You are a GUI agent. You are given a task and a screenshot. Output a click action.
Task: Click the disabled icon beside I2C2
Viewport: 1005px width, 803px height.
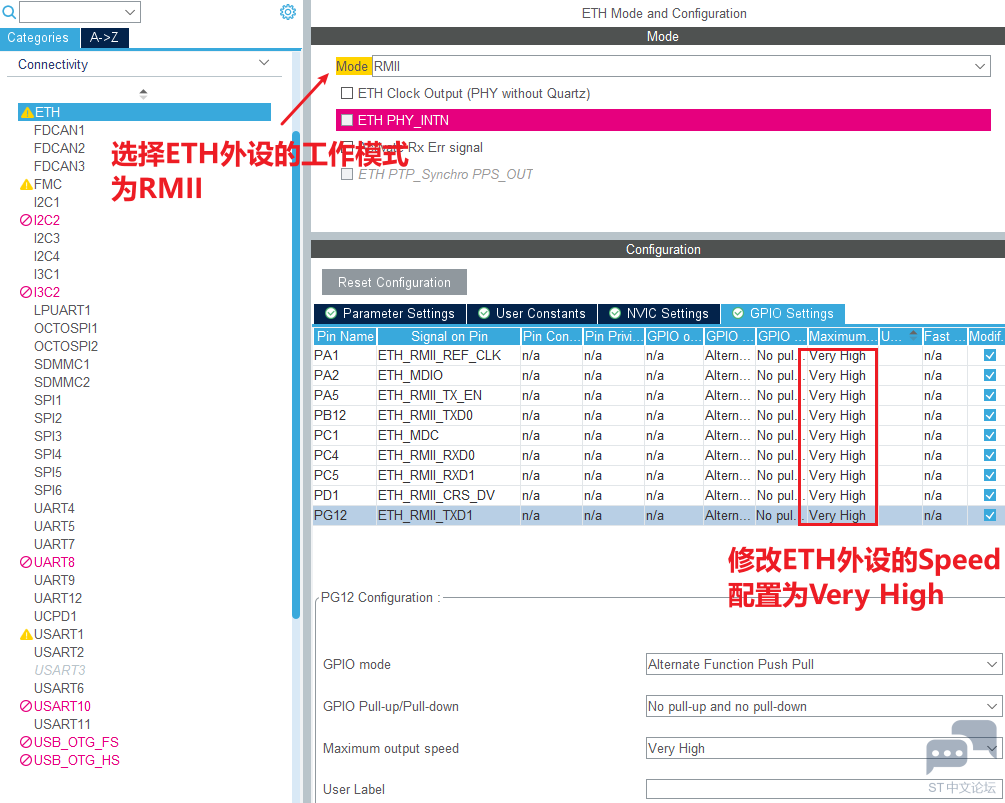pos(26,220)
